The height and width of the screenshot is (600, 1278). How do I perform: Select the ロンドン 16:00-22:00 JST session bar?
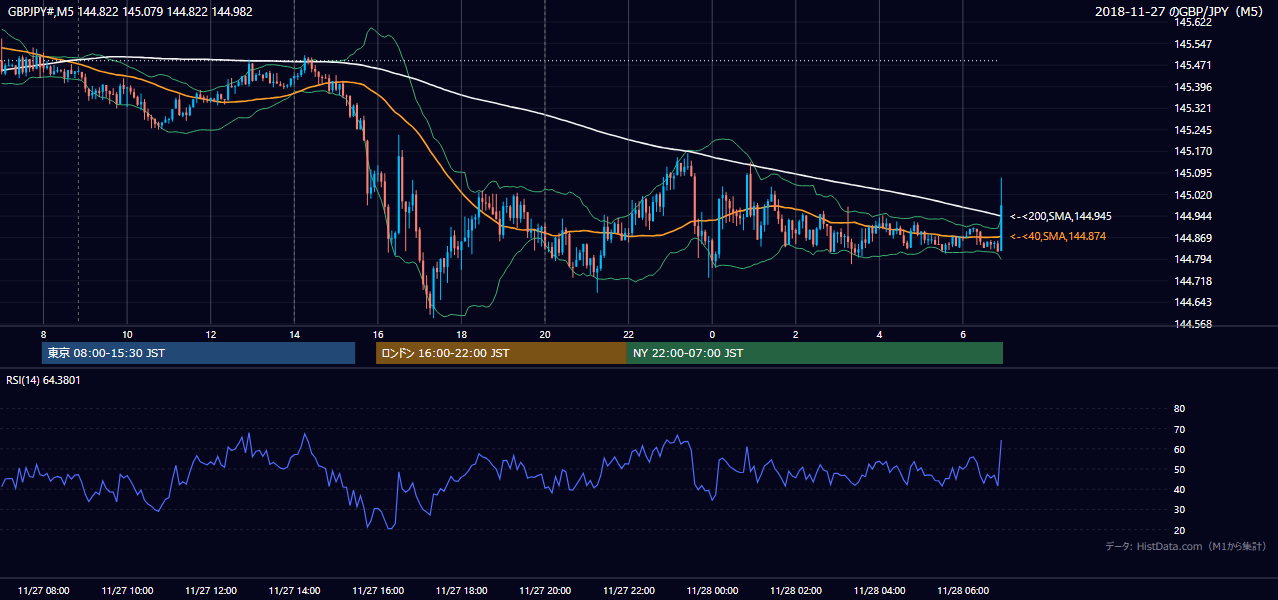[501, 353]
